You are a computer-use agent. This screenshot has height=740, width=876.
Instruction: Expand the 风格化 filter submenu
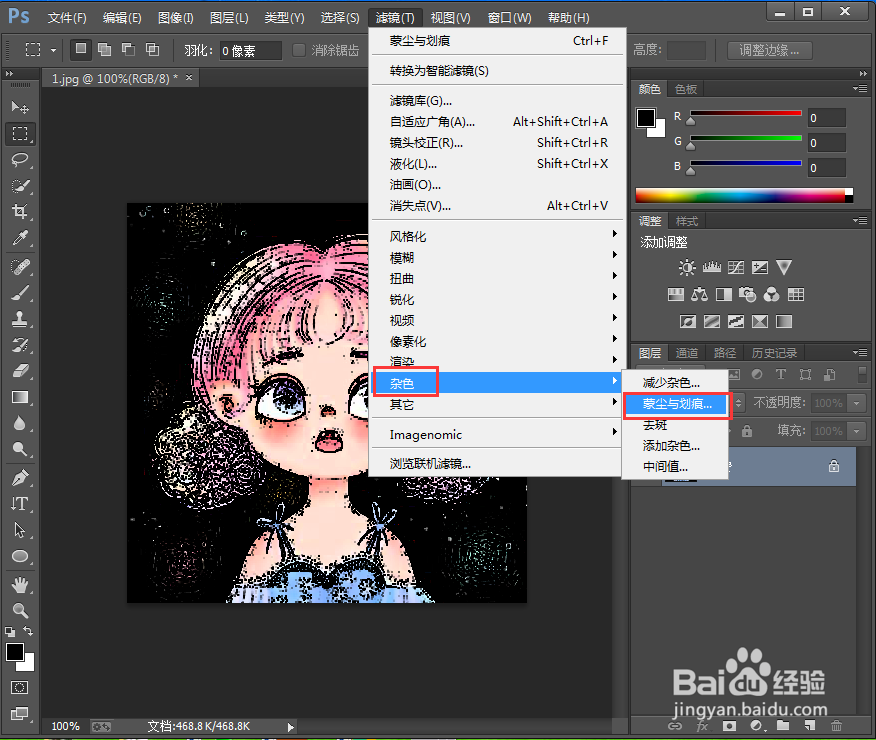coord(497,236)
